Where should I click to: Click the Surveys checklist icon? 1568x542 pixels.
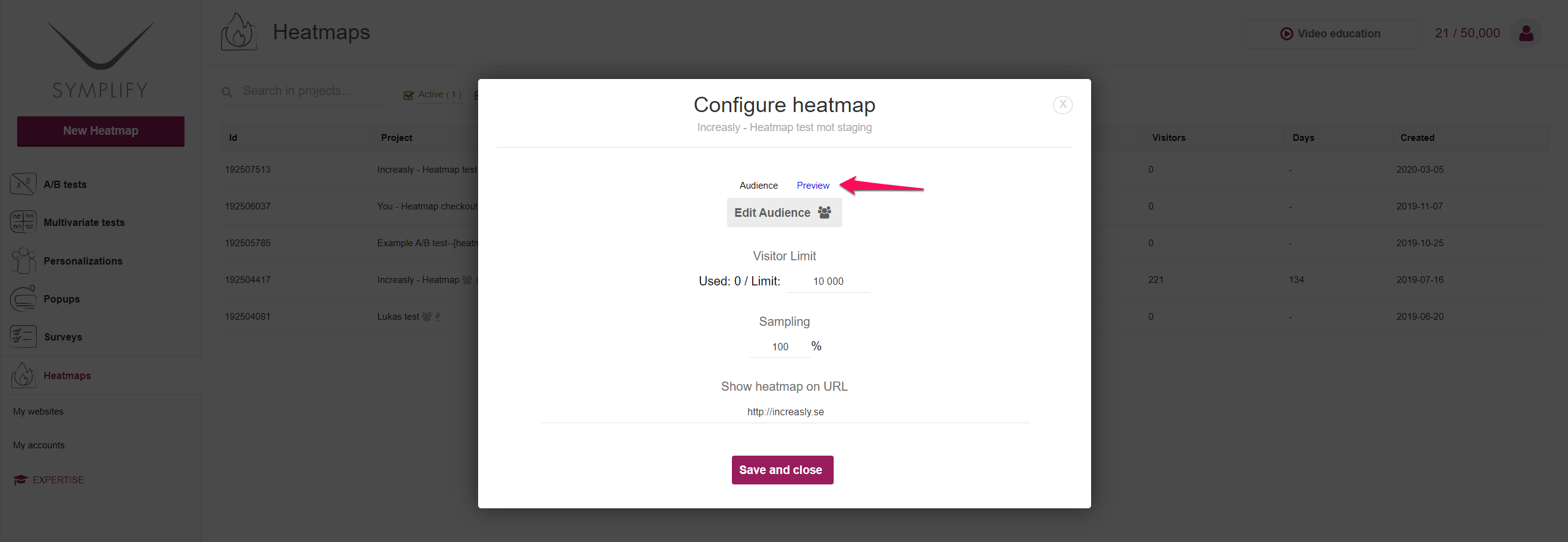click(x=23, y=336)
